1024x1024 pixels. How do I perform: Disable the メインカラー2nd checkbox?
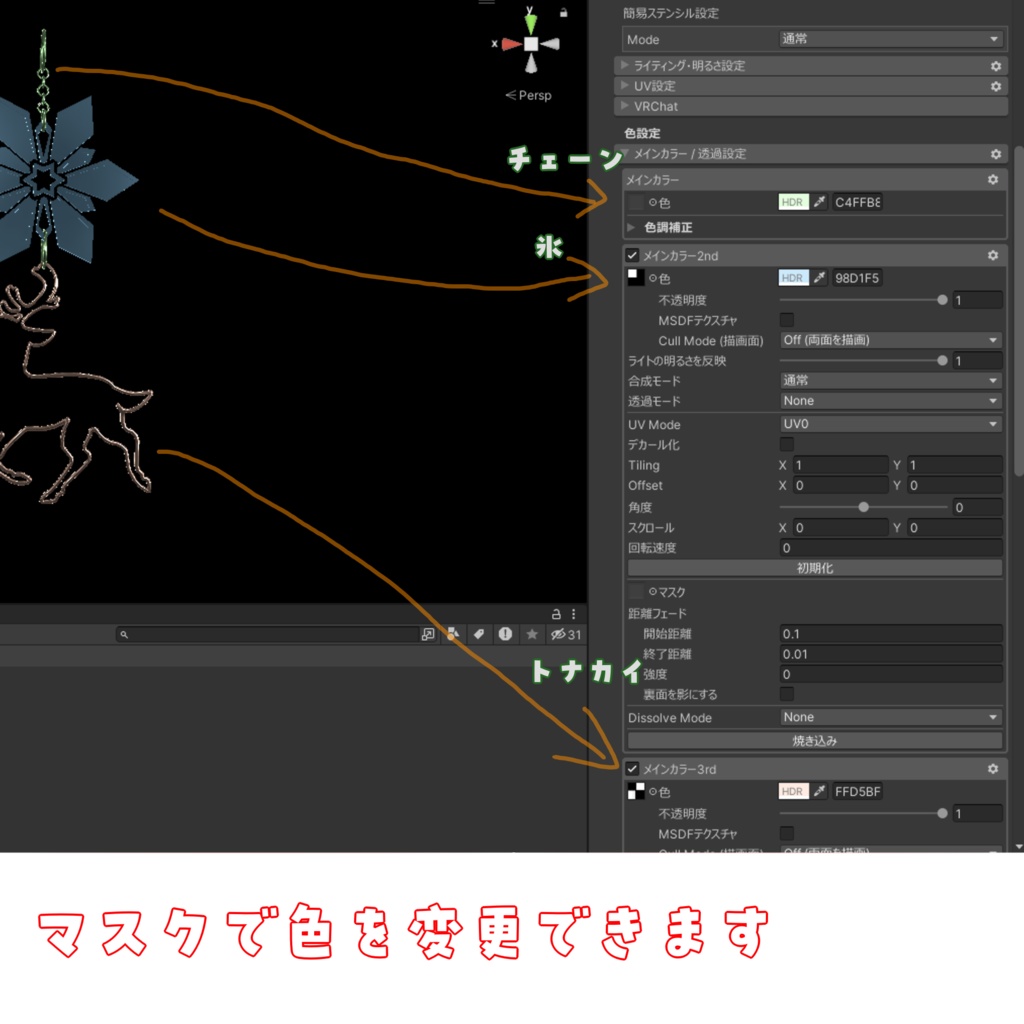click(x=632, y=255)
